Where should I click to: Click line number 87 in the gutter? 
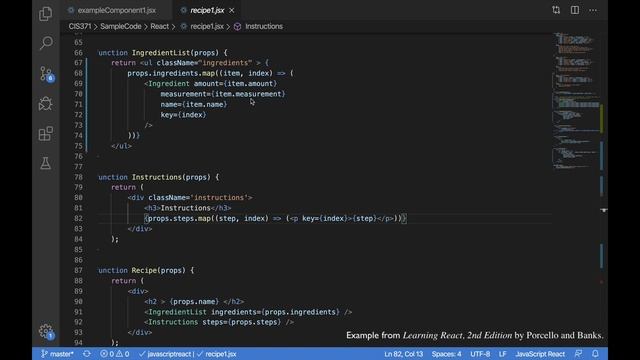pos(78,270)
